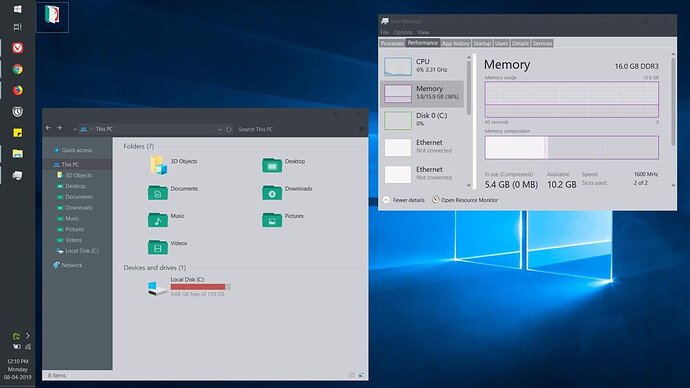The width and height of the screenshot is (690, 388).
Task: Open Vivaldi browser from the taskbar
Action: tap(18, 48)
